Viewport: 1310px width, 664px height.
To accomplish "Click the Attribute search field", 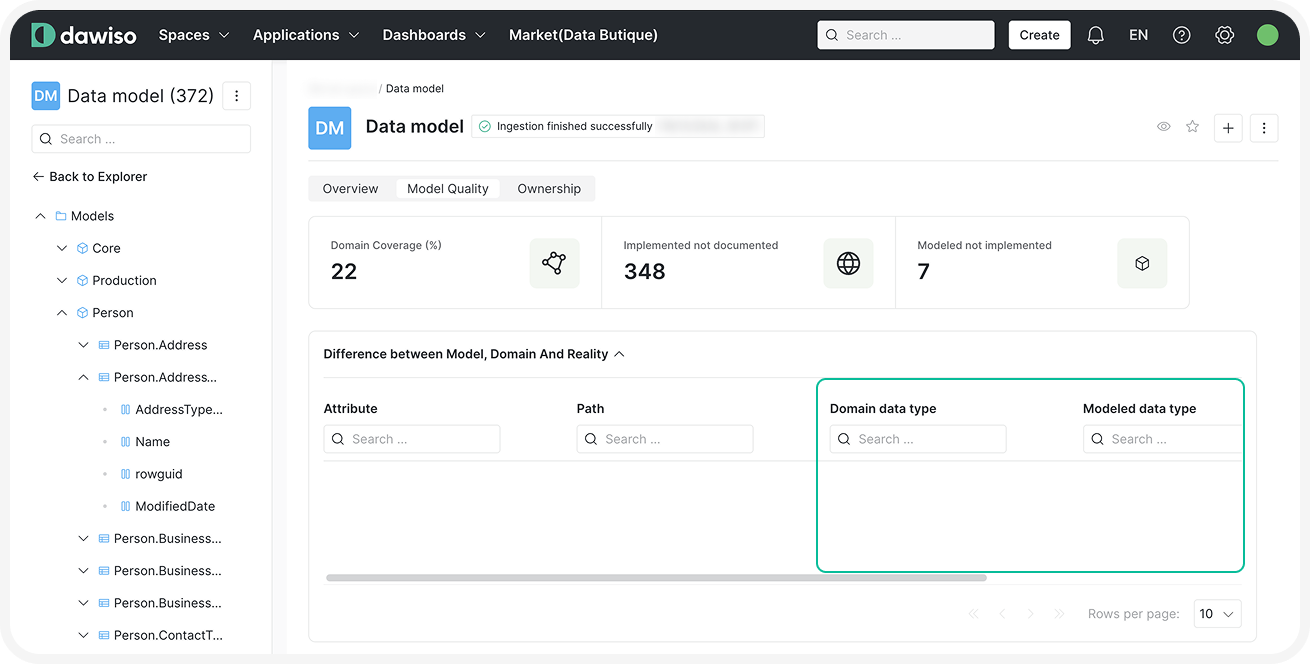I will [x=411, y=438].
